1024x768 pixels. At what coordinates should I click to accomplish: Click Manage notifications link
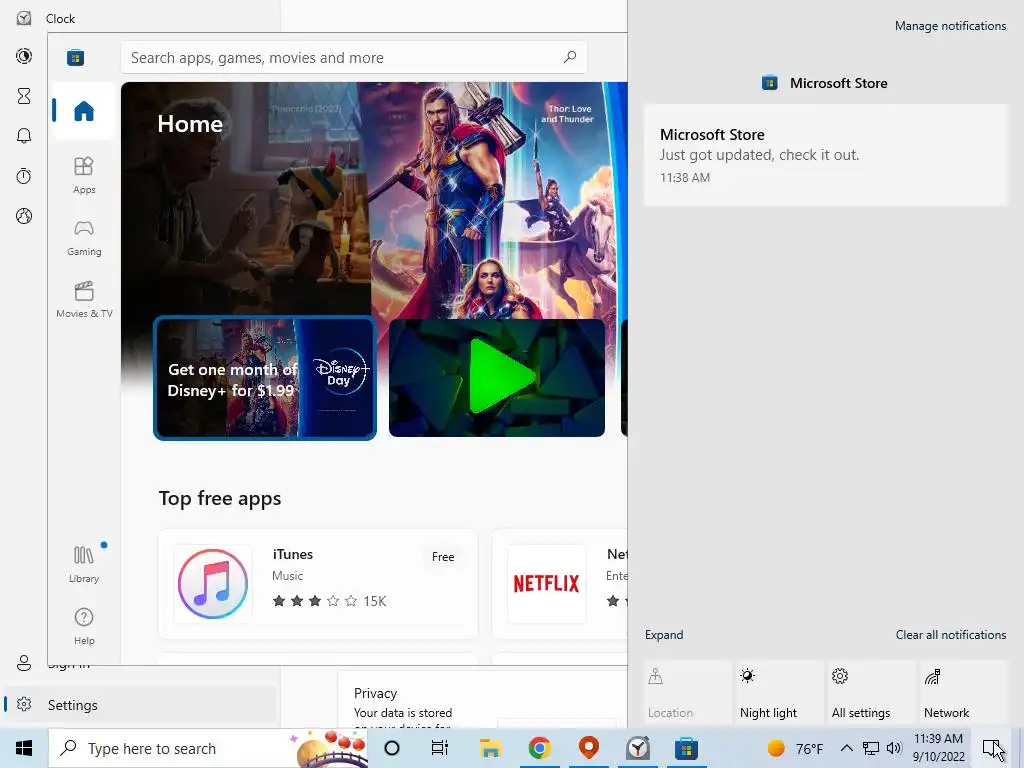pos(950,26)
